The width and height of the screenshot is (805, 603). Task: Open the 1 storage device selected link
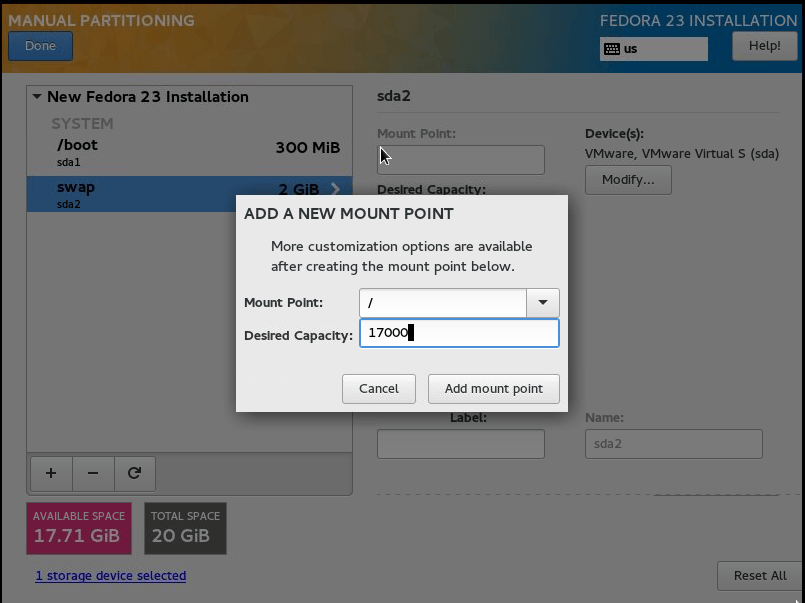111,576
